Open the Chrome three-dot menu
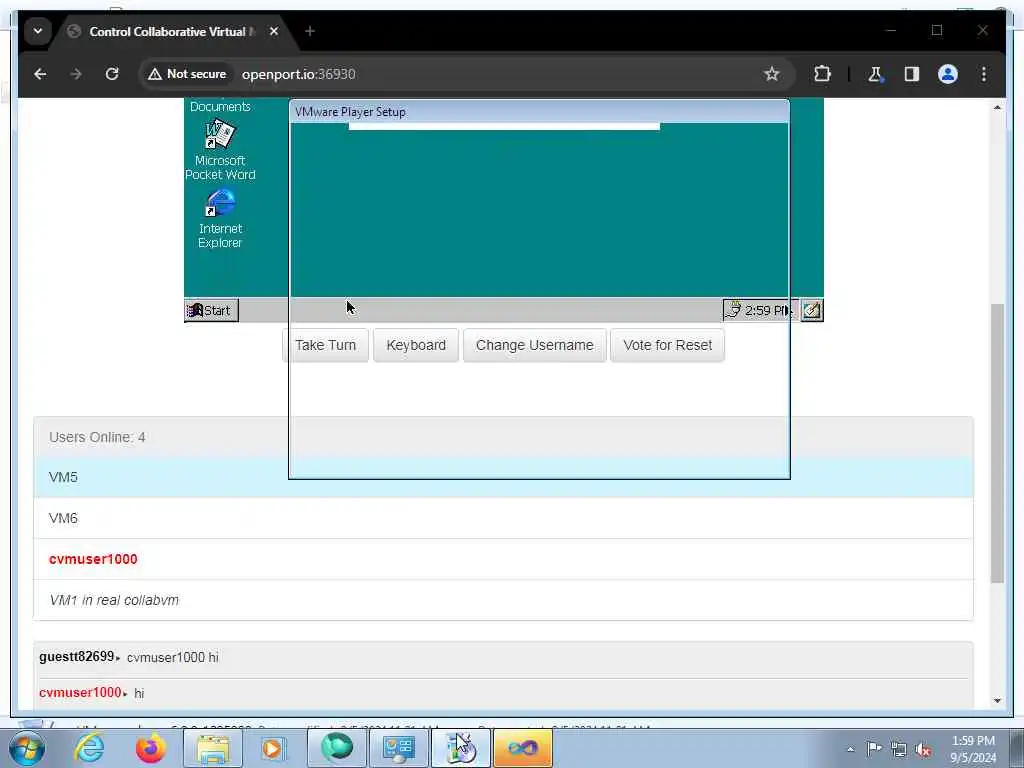The image size is (1024, 768). (x=984, y=74)
